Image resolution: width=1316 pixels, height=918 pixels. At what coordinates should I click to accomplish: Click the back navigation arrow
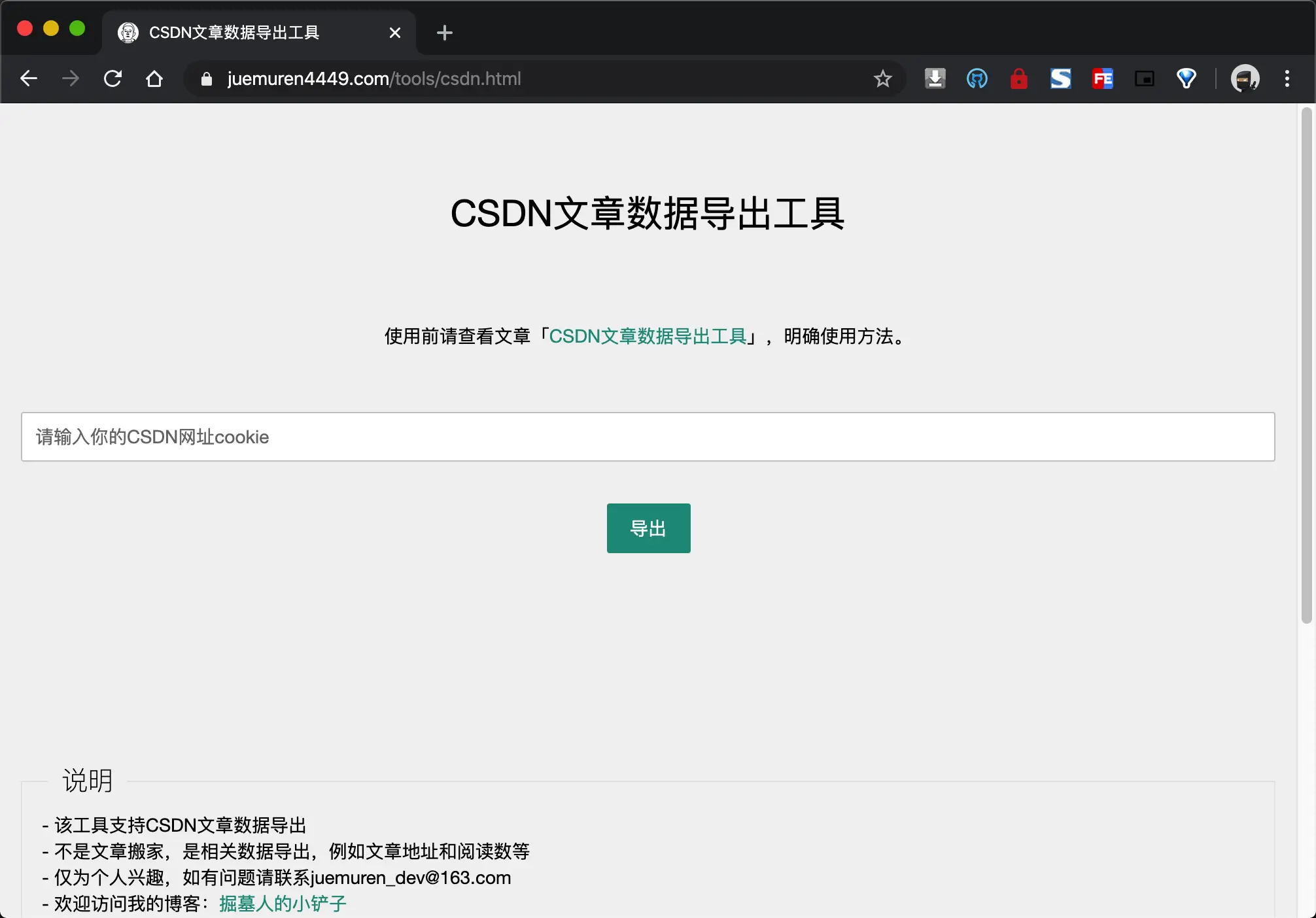click(x=29, y=78)
